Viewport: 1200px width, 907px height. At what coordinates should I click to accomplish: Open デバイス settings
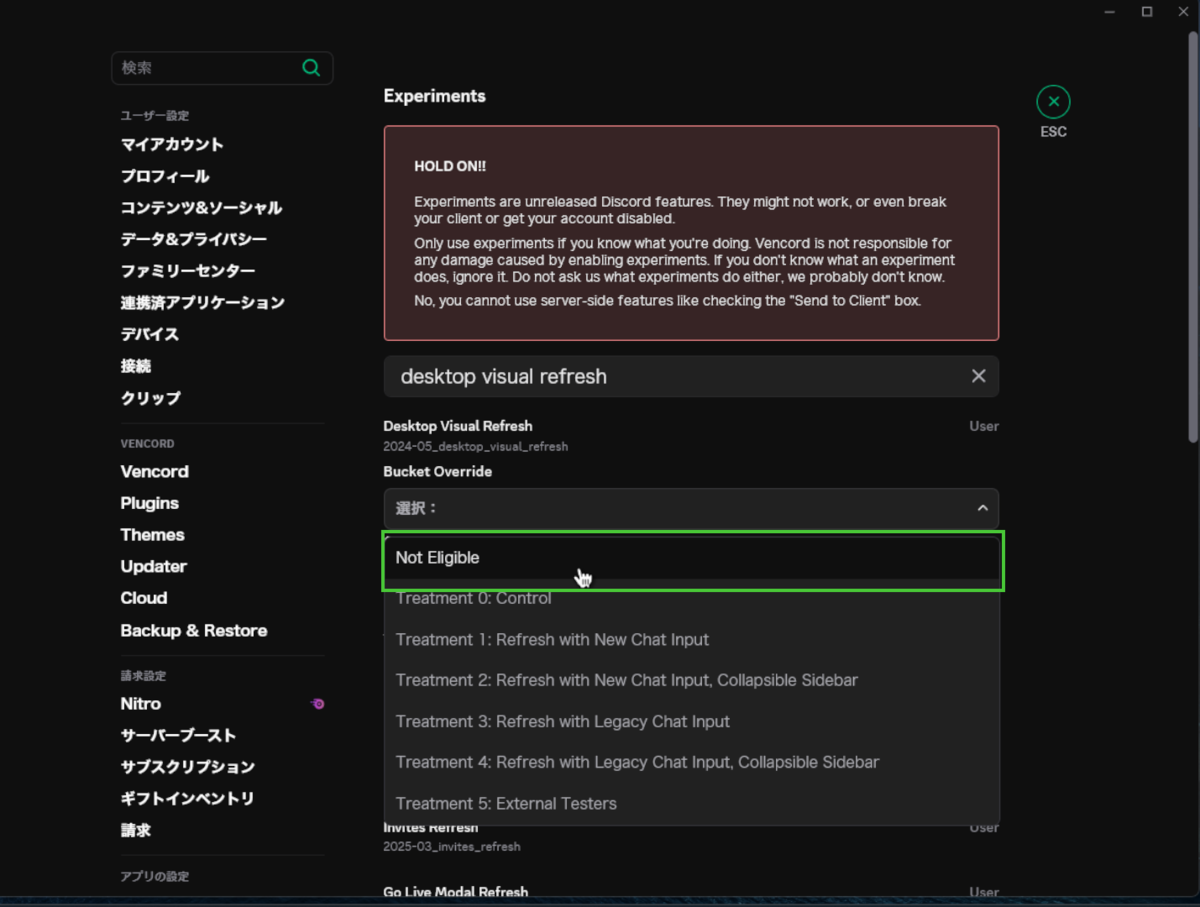coord(150,334)
